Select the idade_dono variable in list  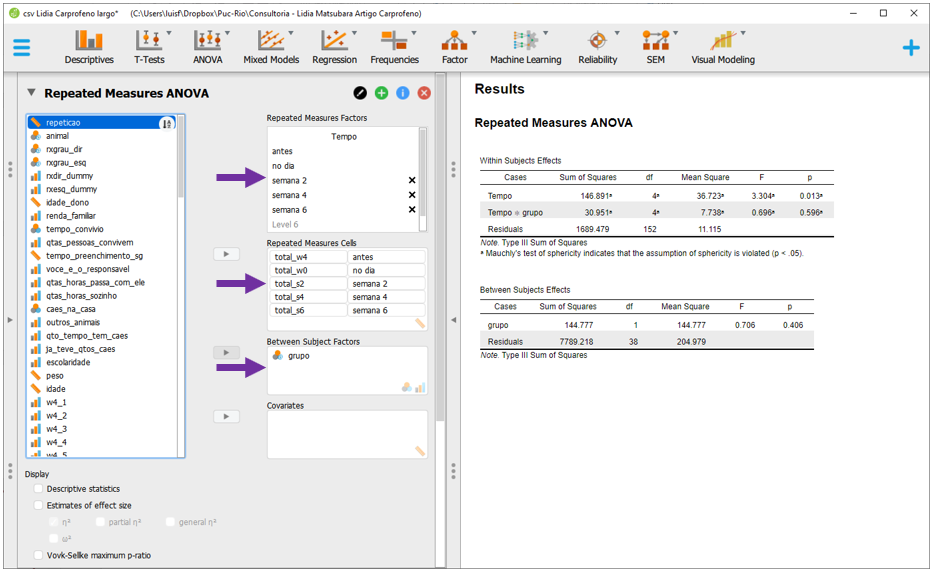[70, 202]
